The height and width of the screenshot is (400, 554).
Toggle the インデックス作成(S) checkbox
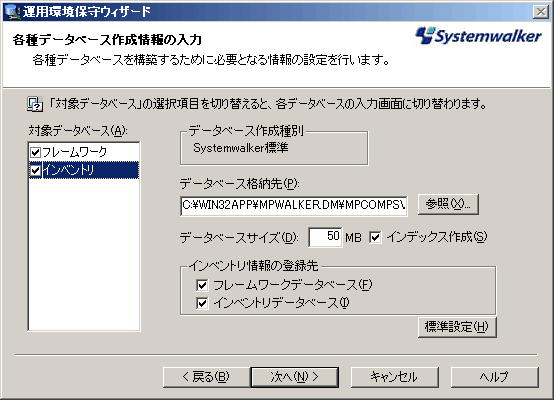pyautogui.click(x=375, y=237)
